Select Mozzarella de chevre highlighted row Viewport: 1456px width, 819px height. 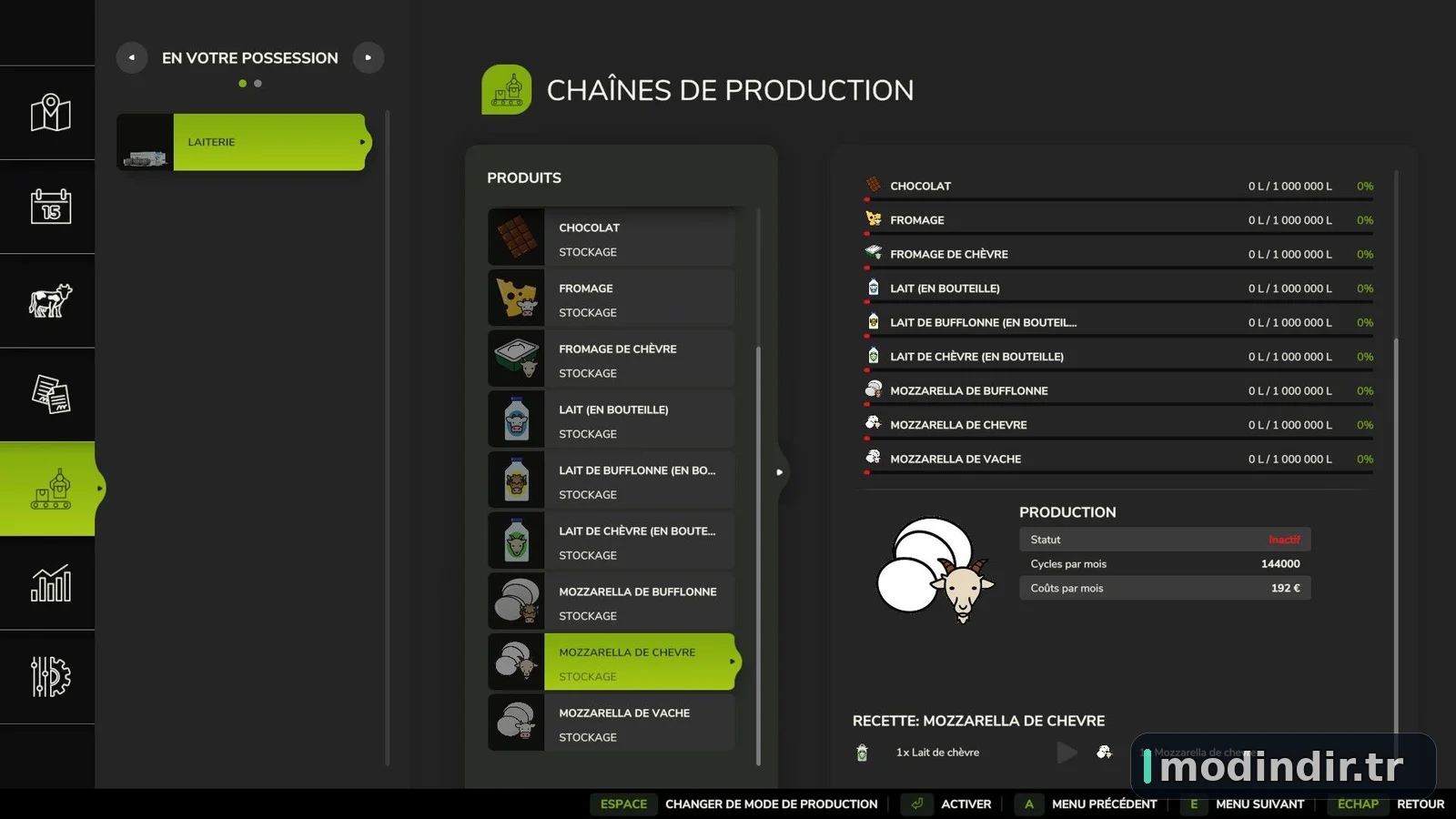(614, 662)
